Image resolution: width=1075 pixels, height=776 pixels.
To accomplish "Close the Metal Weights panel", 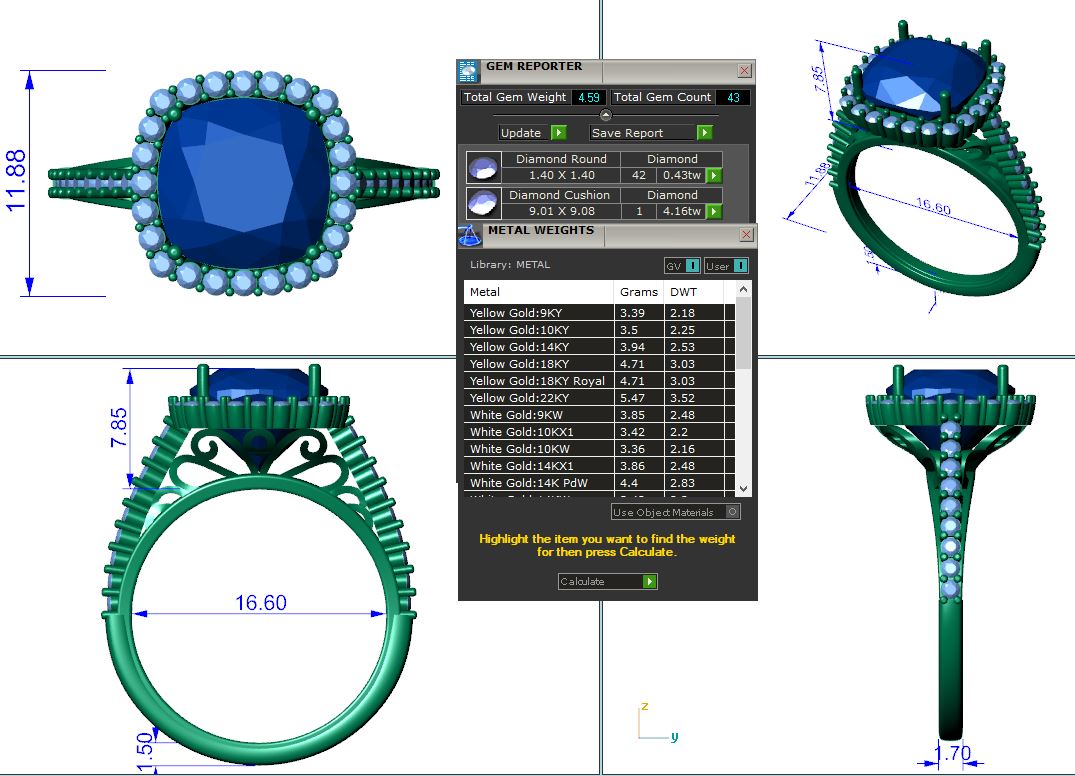I will click(x=745, y=235).
